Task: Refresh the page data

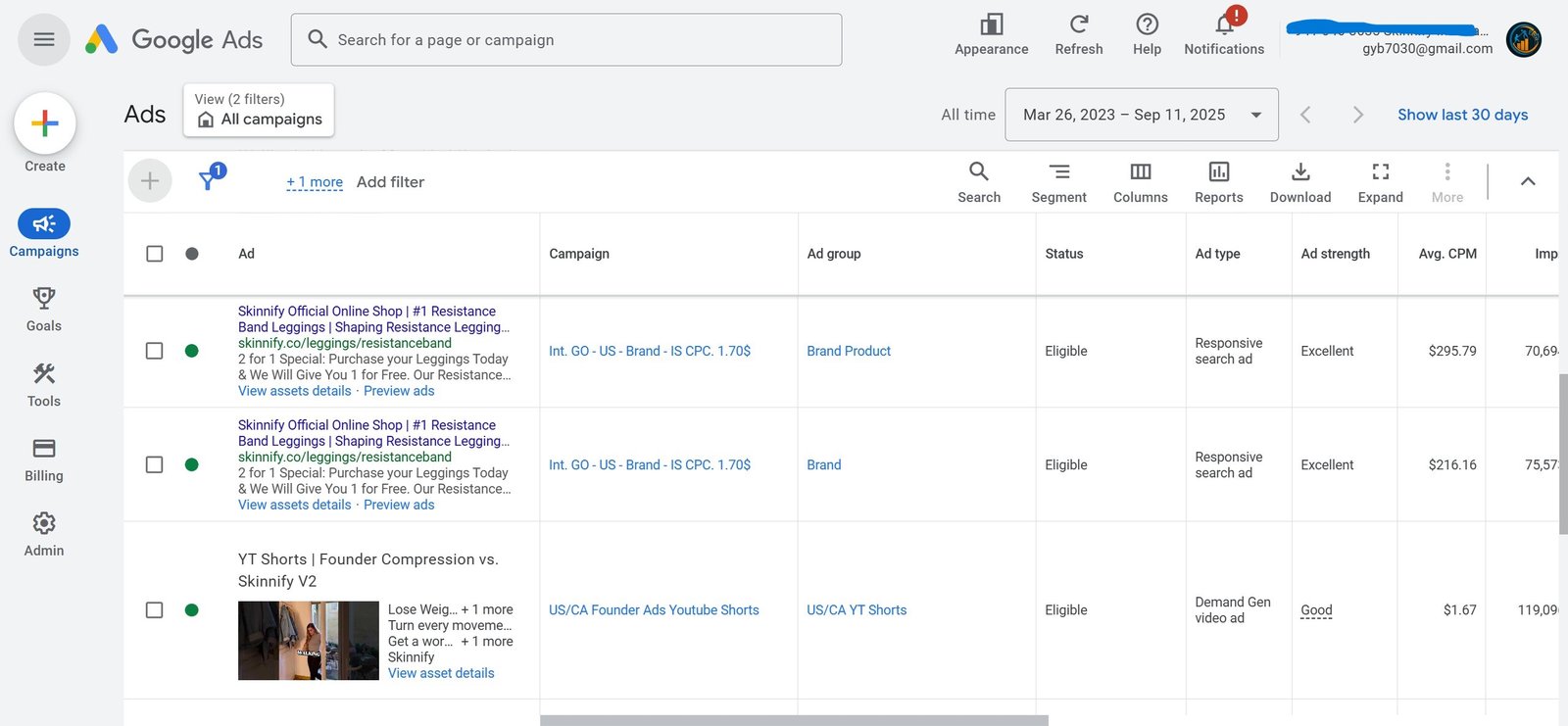Action: point(1079,24)
